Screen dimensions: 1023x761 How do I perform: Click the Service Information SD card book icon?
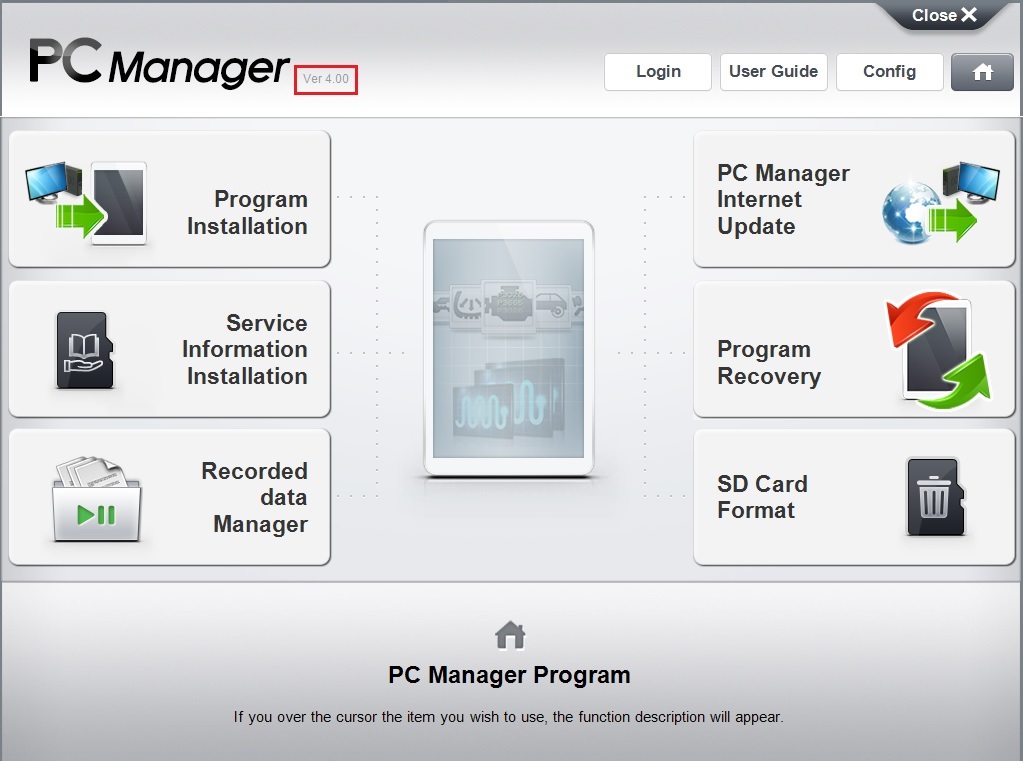[x=85, y=350]
